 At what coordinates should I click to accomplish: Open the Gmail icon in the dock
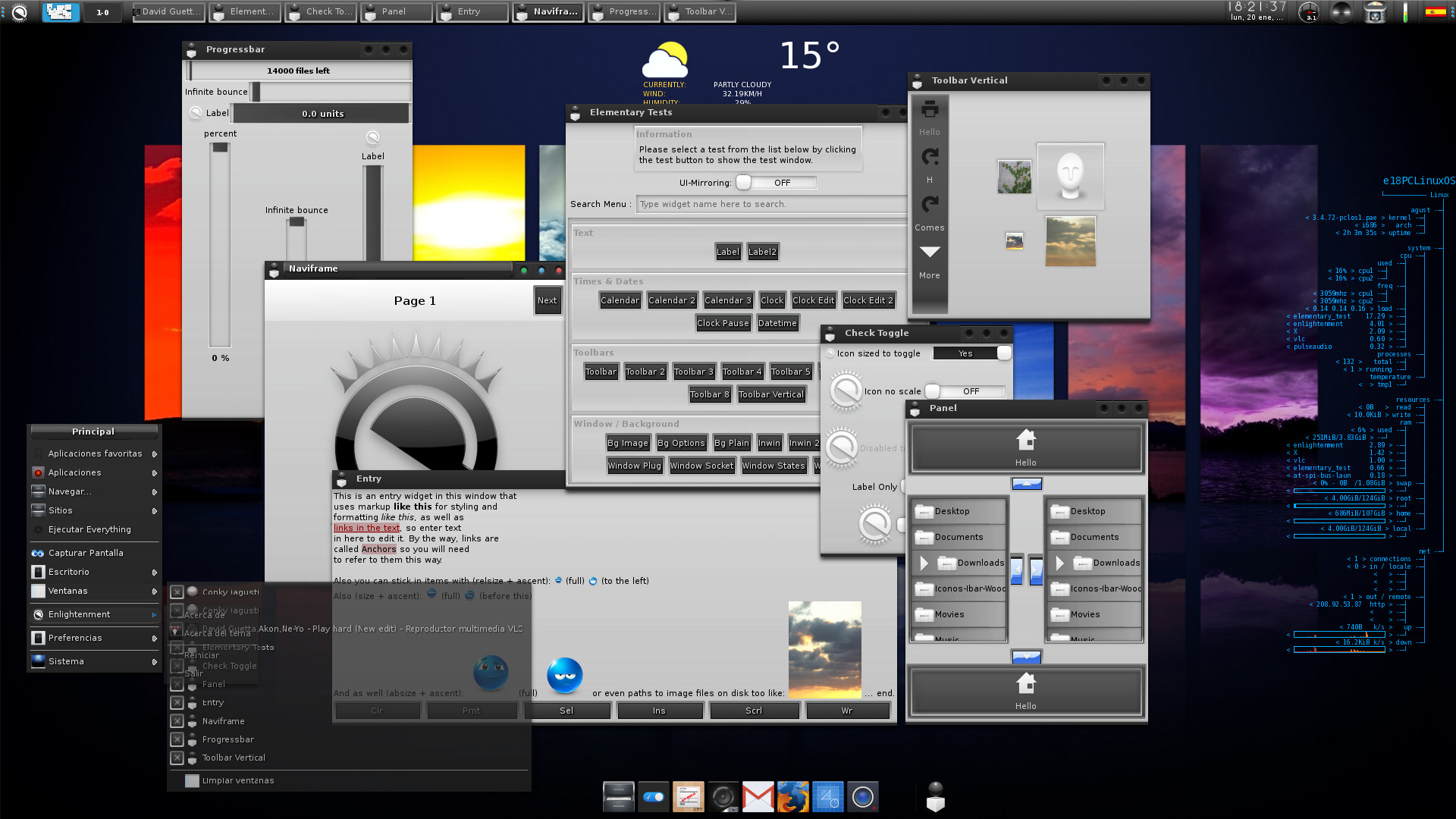[758, 797]
